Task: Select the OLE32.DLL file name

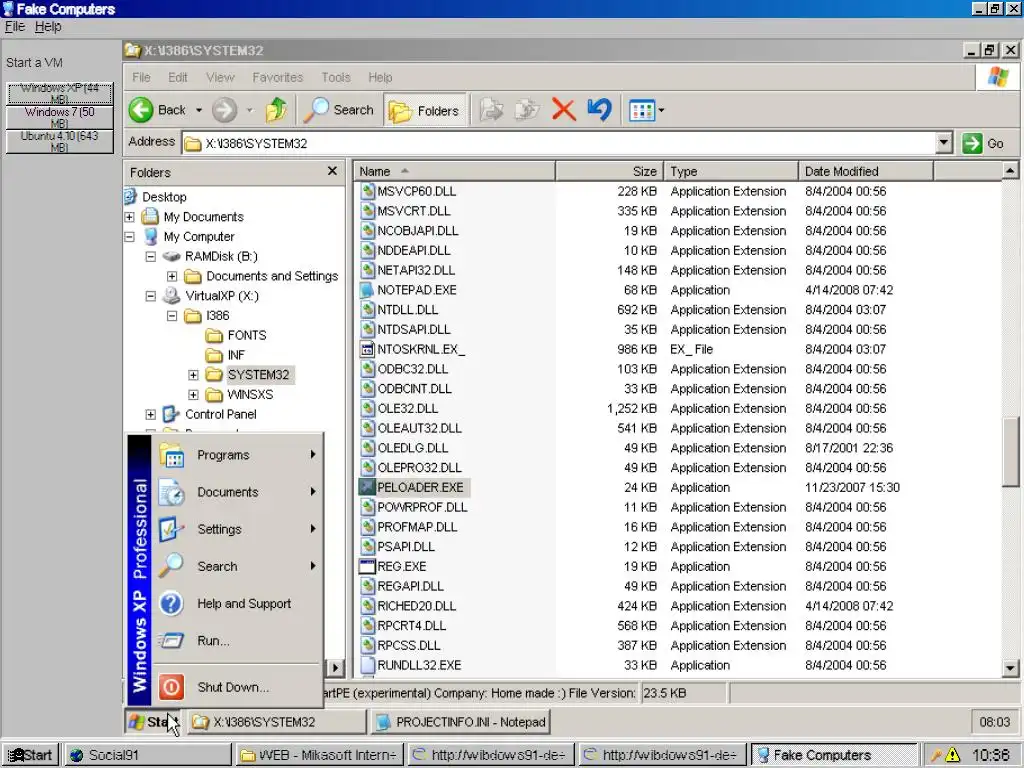Action: click(408, 409)
